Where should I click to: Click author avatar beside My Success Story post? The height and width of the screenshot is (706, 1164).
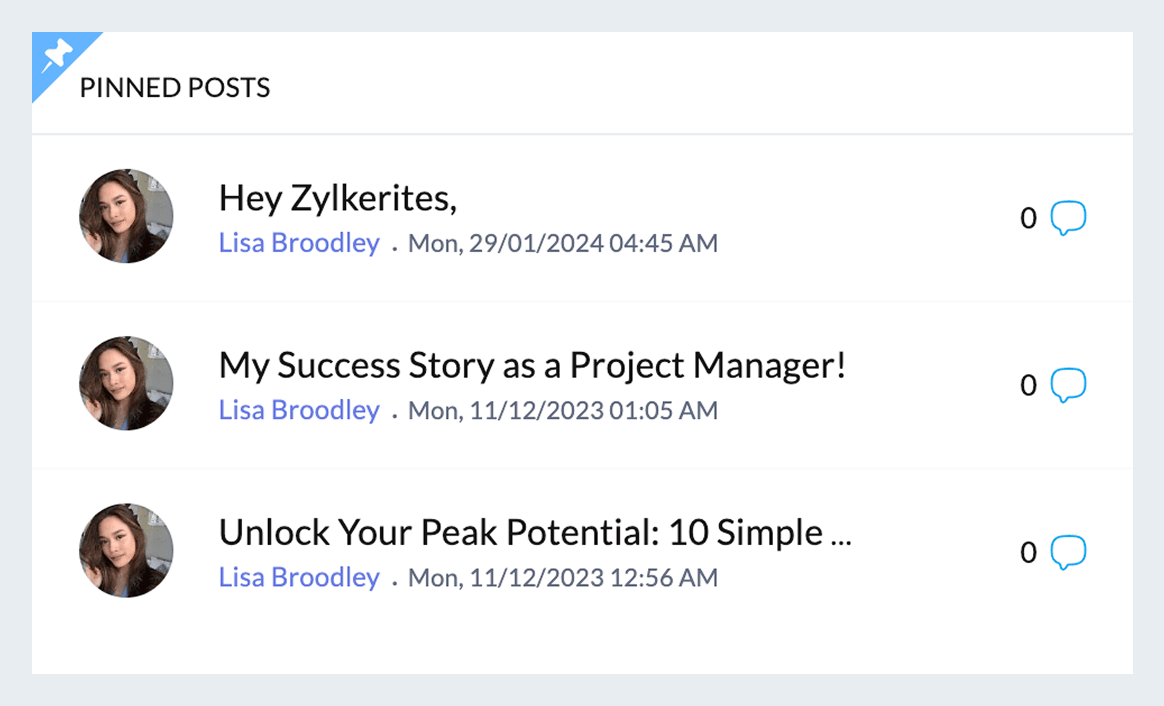[126, 383]
